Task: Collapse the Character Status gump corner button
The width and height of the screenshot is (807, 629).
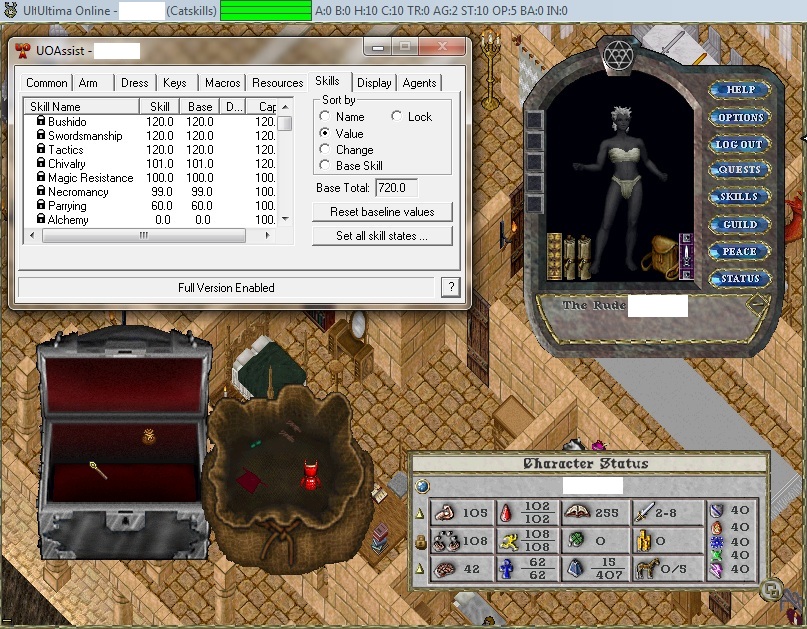Action: point(770,589)
